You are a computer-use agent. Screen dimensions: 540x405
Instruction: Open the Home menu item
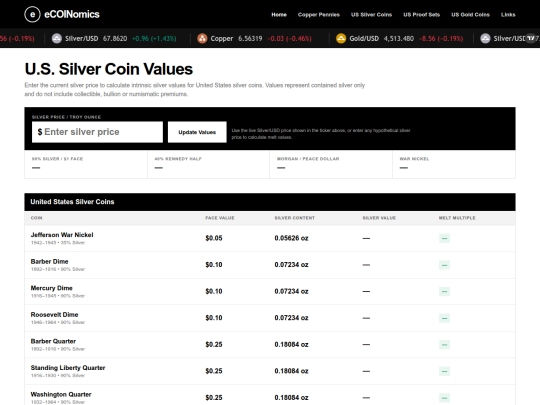279,14
